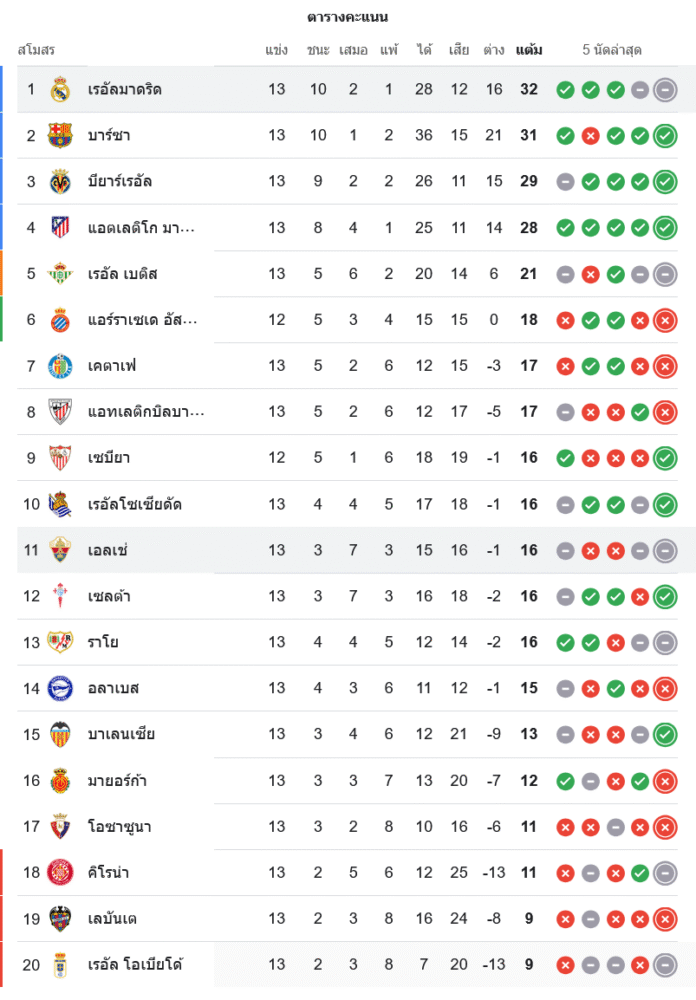
Task: Click the Getafe crest in 7th place
Action: [60, 365]
